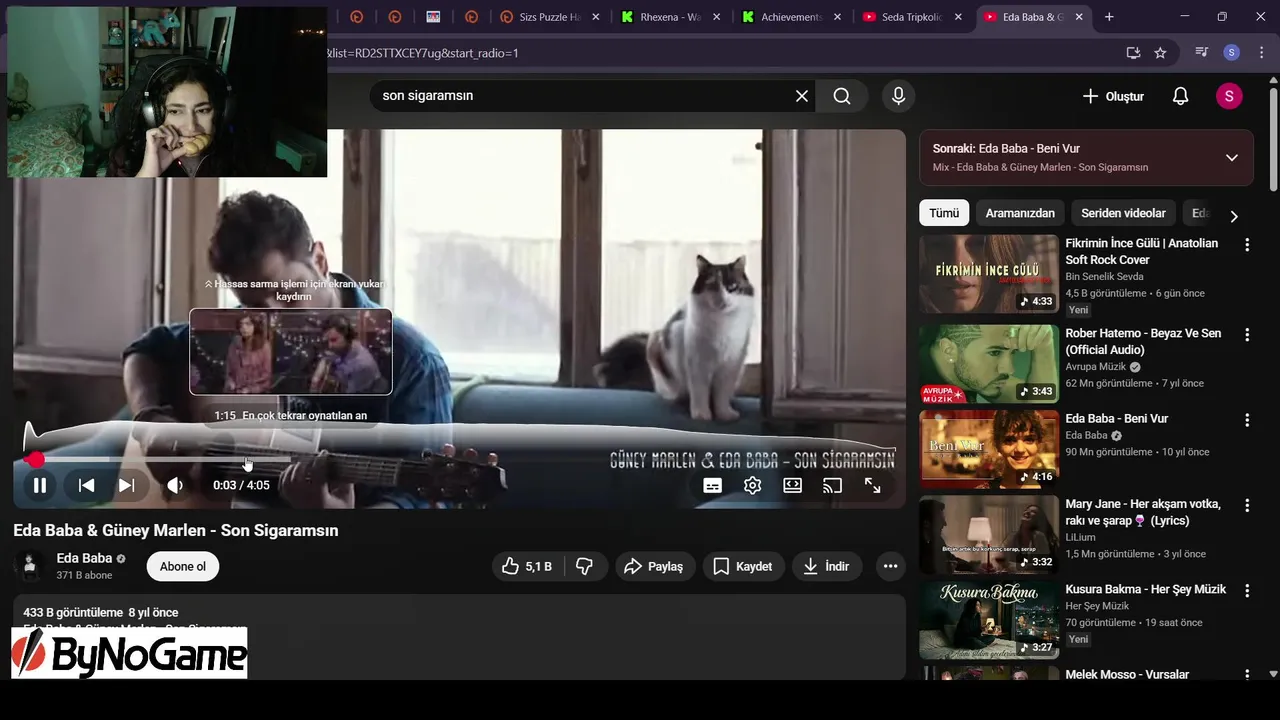Click the search magnifier button
This screenshot has width=1280, height=720.
click(x=842, y=96)
